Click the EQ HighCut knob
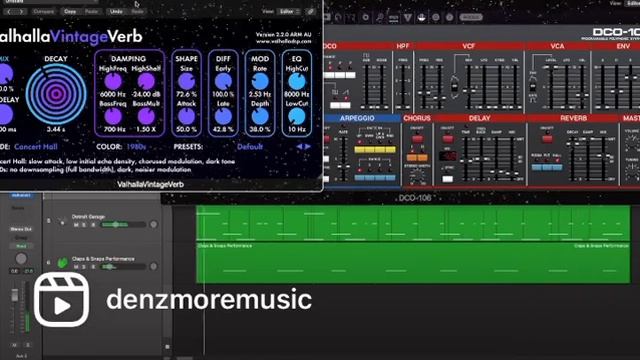Screen dimensions: 640x360 (x=297, y=81)
